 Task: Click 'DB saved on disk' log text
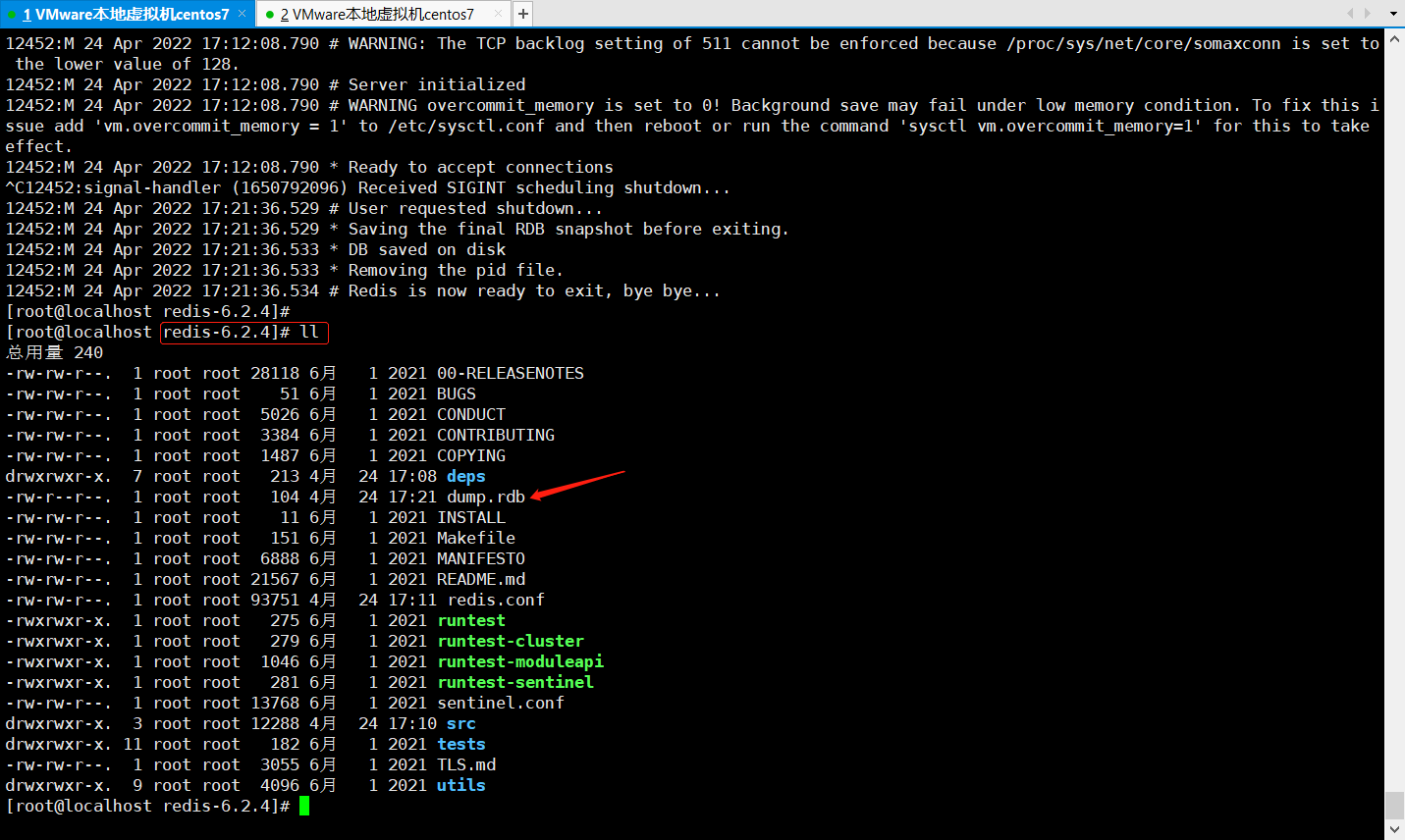pos(427,249)
